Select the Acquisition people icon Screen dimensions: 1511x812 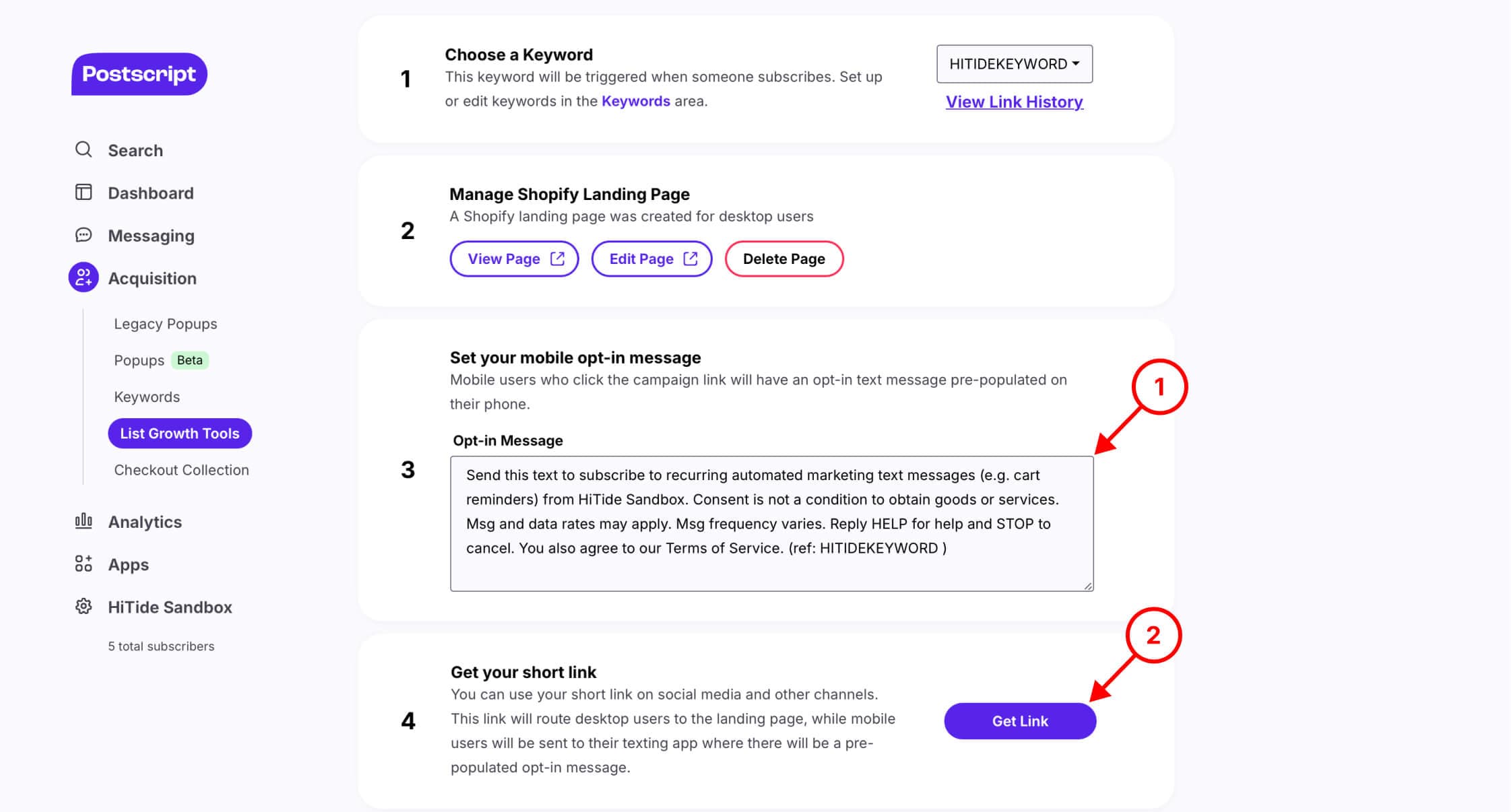84,277
